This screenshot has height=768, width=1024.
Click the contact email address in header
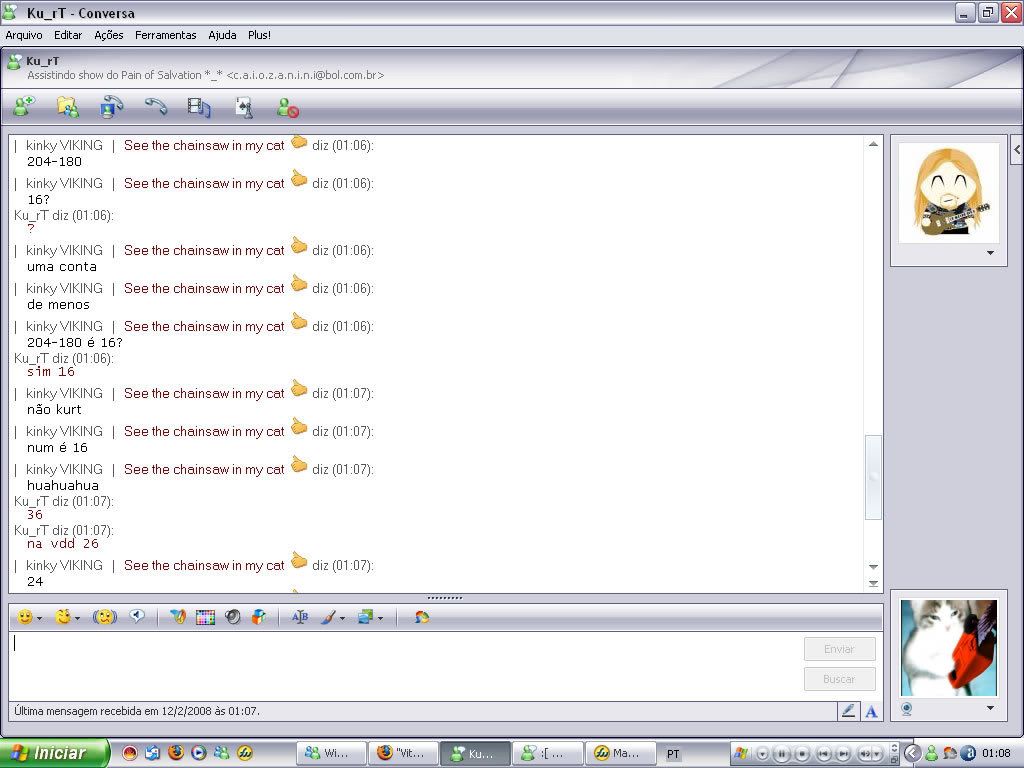pyautogui.click(x=305, y=75)
